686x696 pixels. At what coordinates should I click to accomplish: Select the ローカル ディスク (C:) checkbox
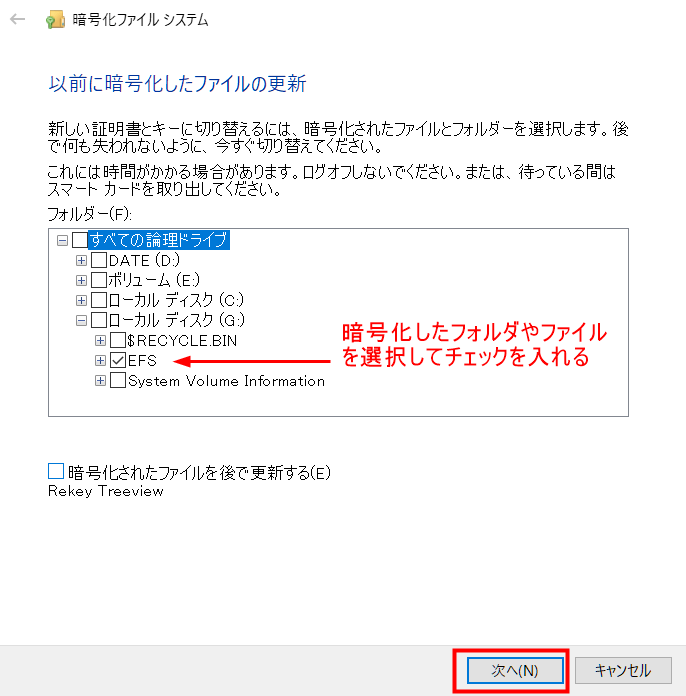99,300
